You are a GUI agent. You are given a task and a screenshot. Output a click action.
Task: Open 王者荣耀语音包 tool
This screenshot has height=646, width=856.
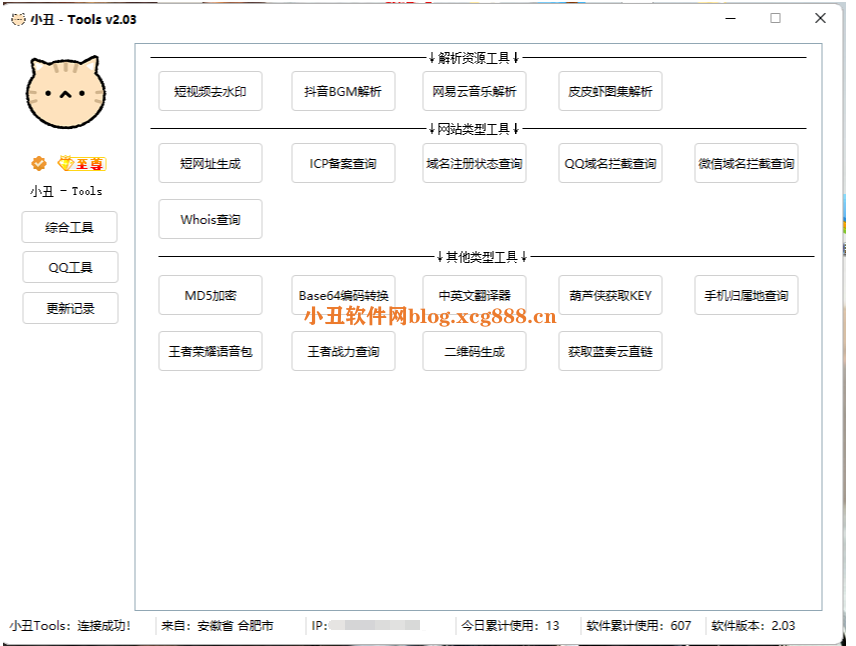210,351
